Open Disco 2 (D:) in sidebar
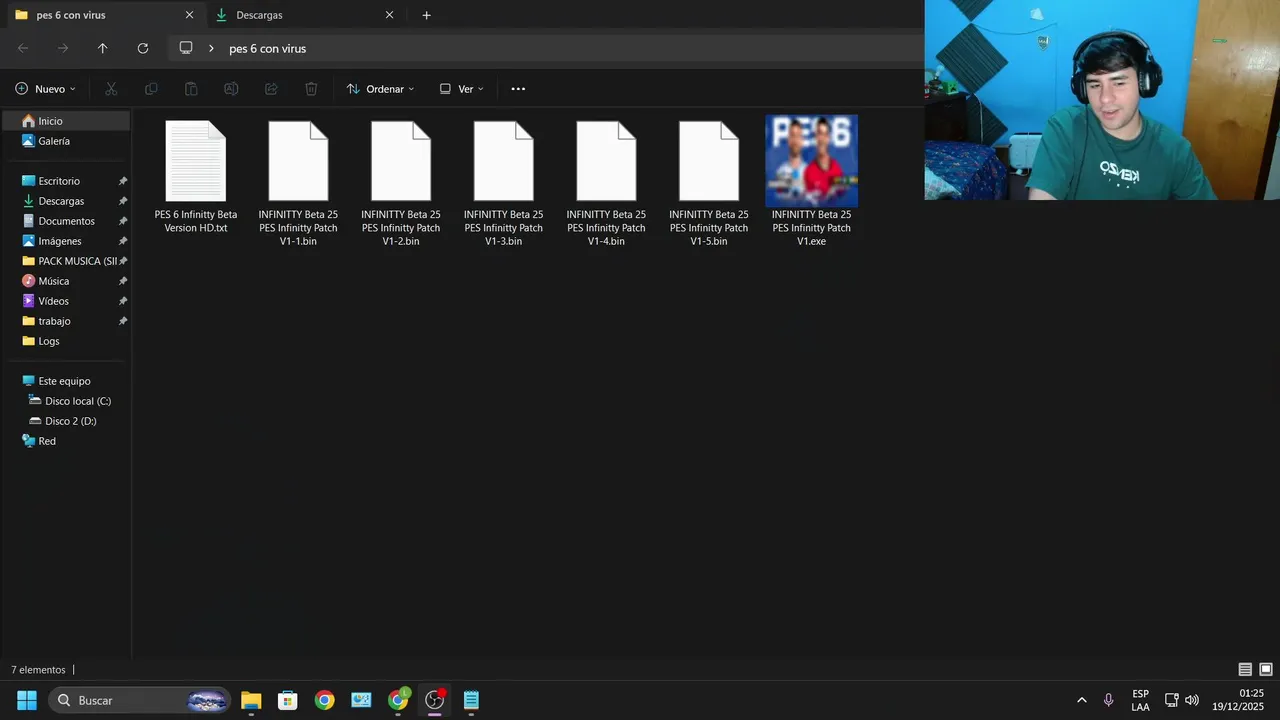The height and width of the screenshot is (720, 1280). 66,421
